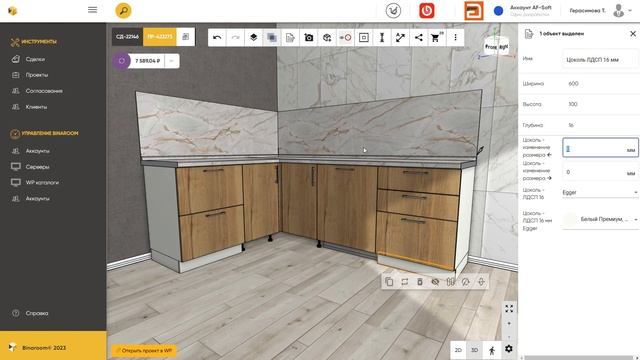Open the Аккаунты item below WP каталоги
The width and height of the screenshot is (640, 360).
click(38, 199)
